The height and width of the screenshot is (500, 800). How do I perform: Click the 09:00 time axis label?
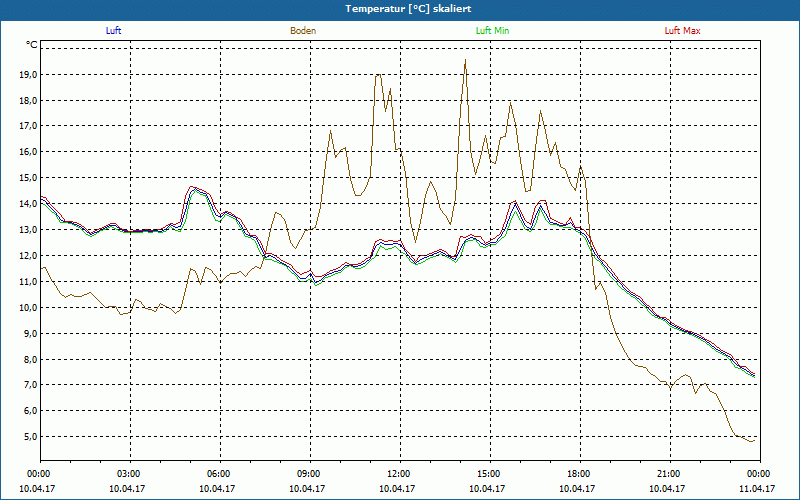tap(310, 474)
